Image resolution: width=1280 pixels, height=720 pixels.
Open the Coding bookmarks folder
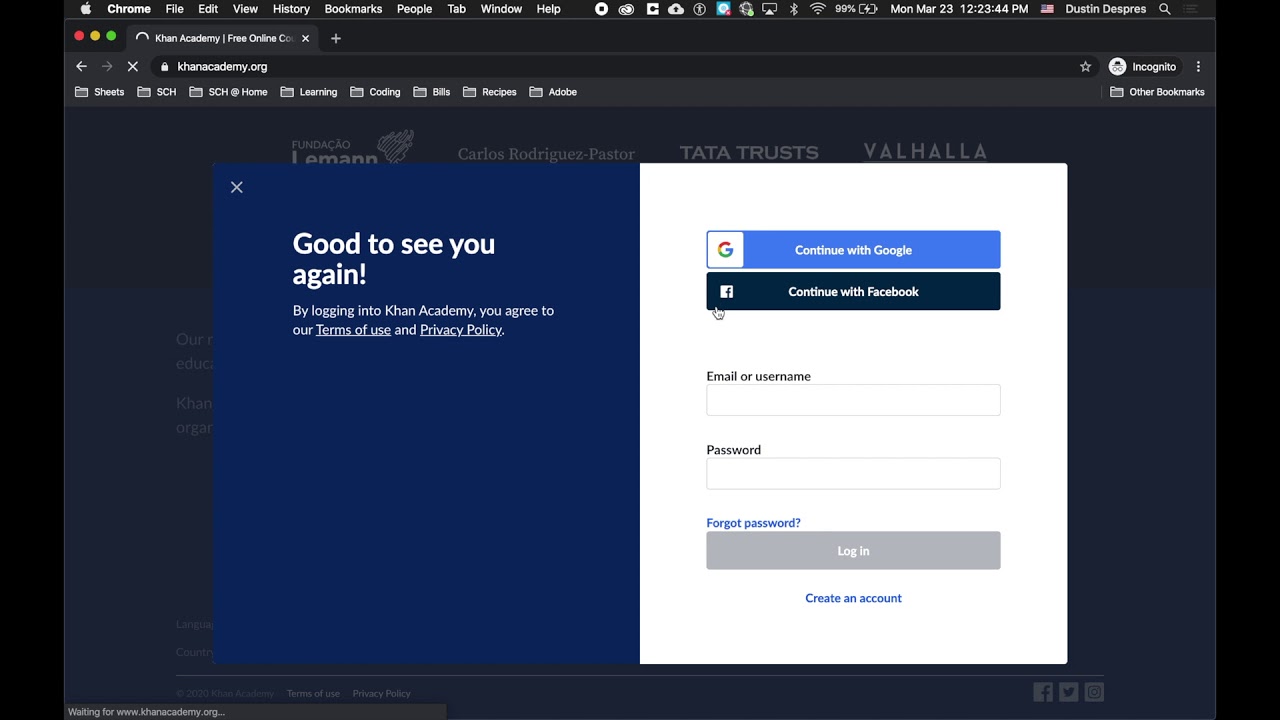click(375, 92)
